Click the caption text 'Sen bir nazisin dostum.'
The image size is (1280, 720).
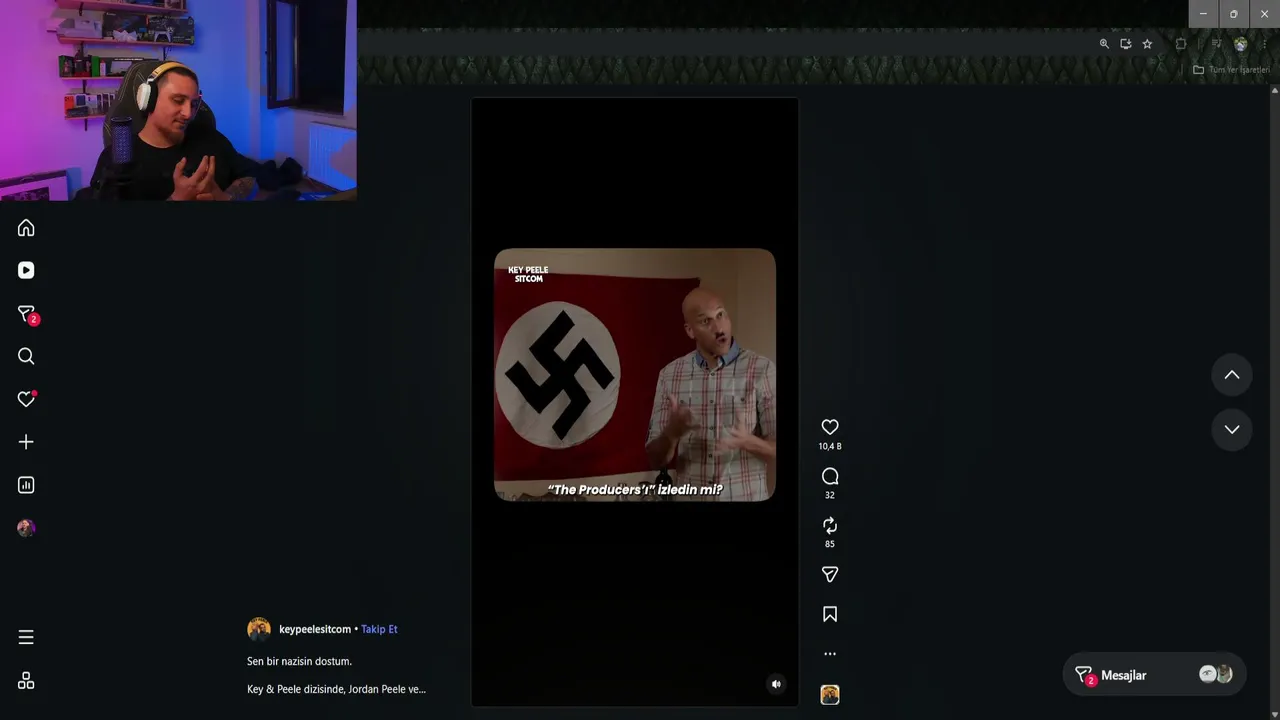tap(299, 661)
